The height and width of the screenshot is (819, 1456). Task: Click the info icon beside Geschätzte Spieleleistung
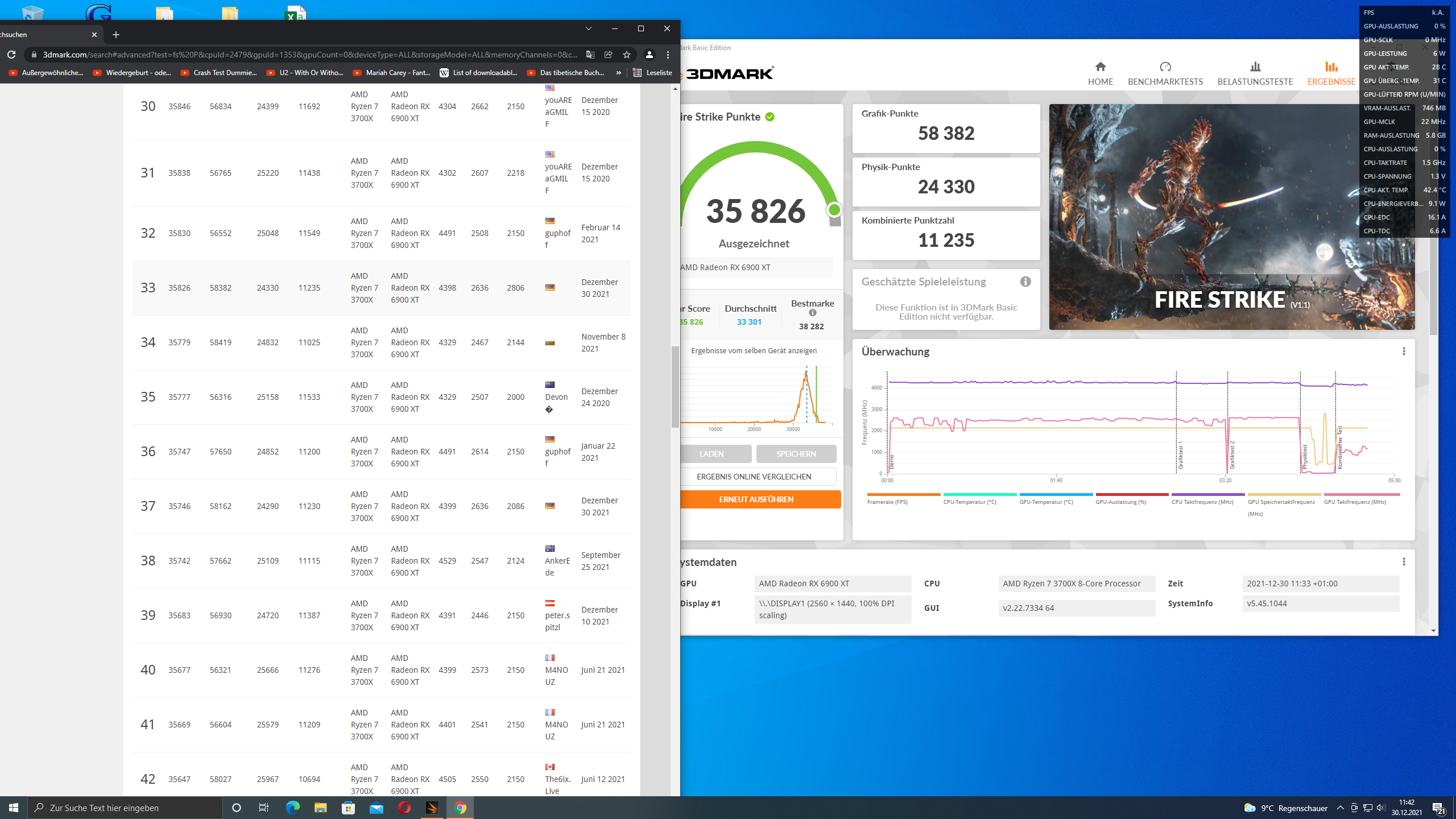[x=1025, y=282]
